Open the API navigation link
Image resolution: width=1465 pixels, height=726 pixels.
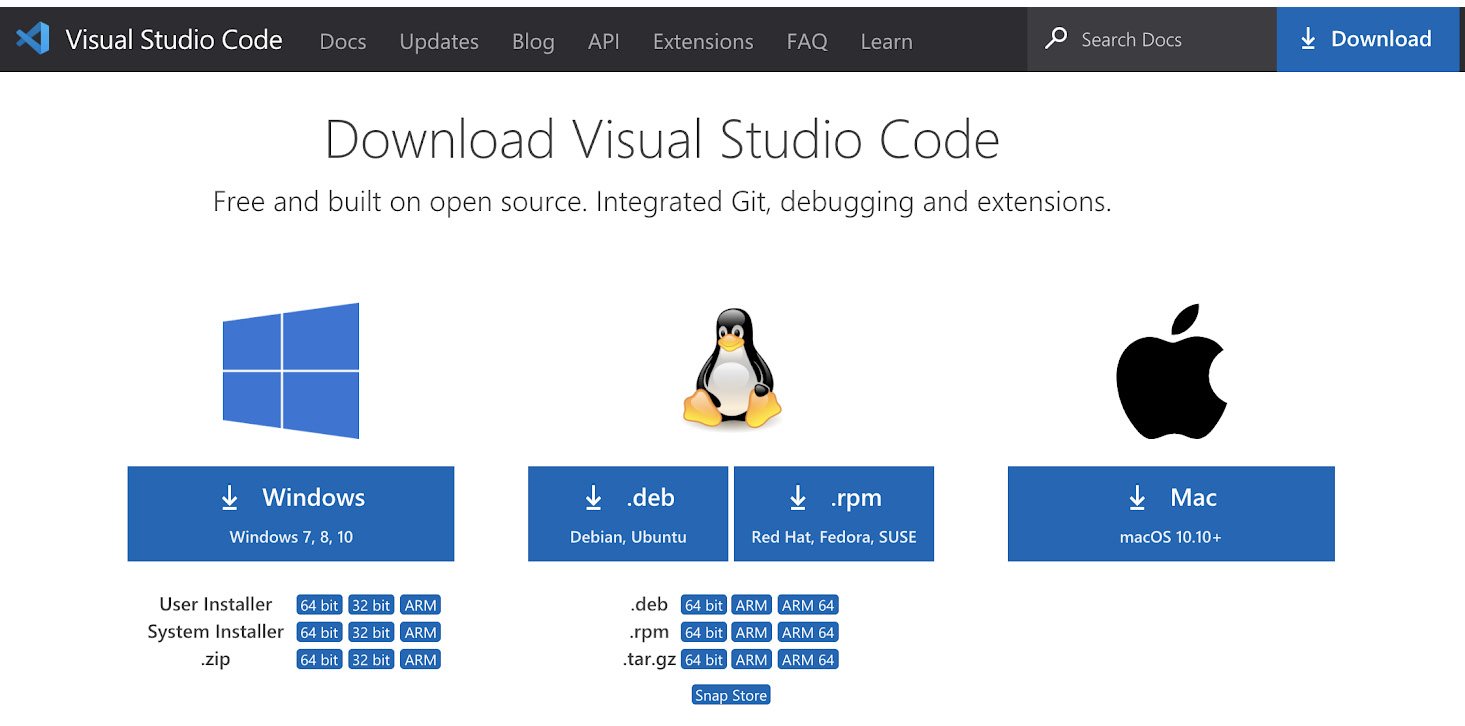[604, 41]
